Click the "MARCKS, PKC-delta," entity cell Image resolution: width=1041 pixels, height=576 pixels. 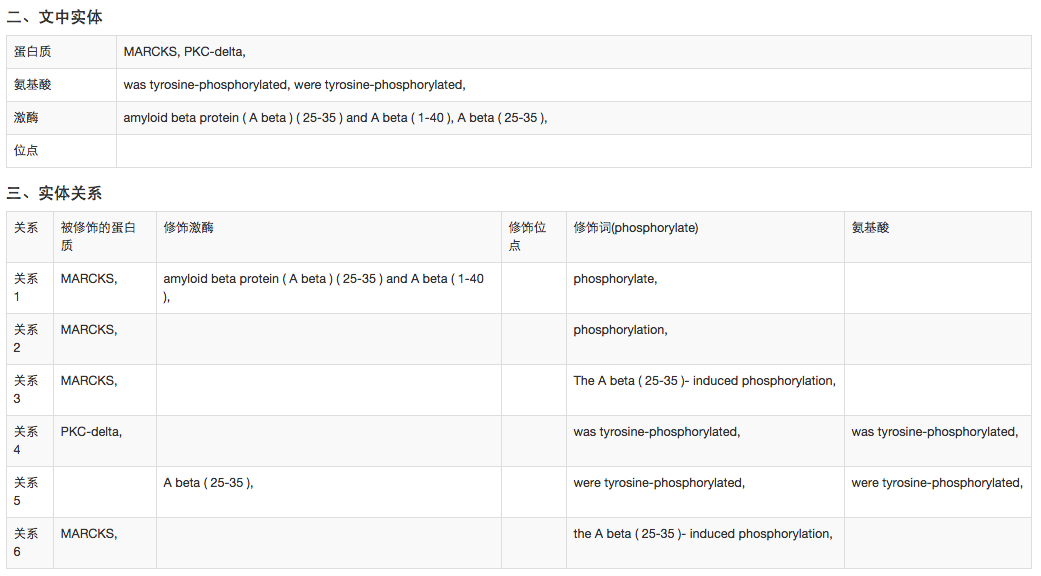[185, 52]
